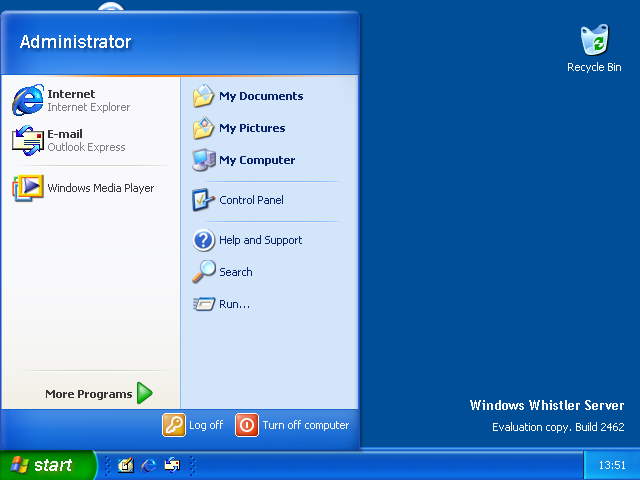Click the Internet Explorer subtitle text
Screen dimensions: 640x480
pos(89,107)
